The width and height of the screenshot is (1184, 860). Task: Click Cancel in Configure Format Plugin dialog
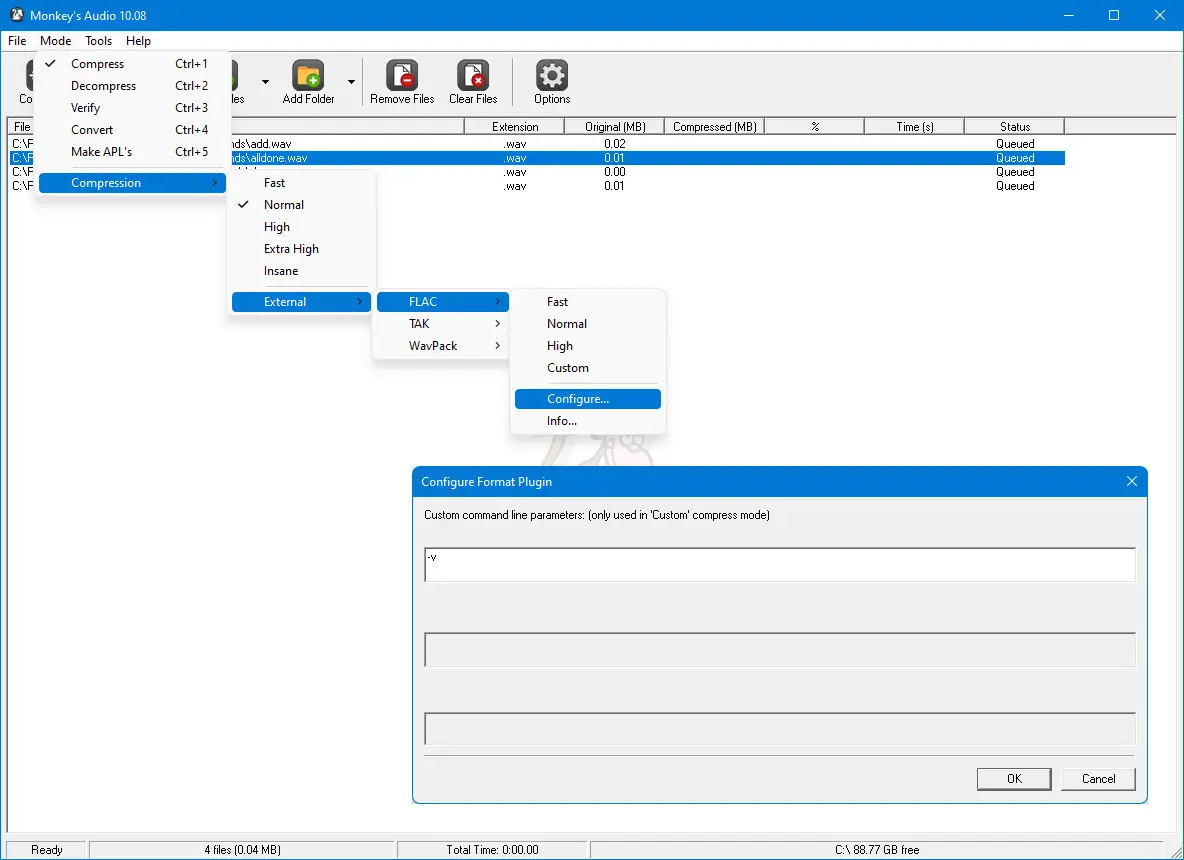coord(1098,779)
